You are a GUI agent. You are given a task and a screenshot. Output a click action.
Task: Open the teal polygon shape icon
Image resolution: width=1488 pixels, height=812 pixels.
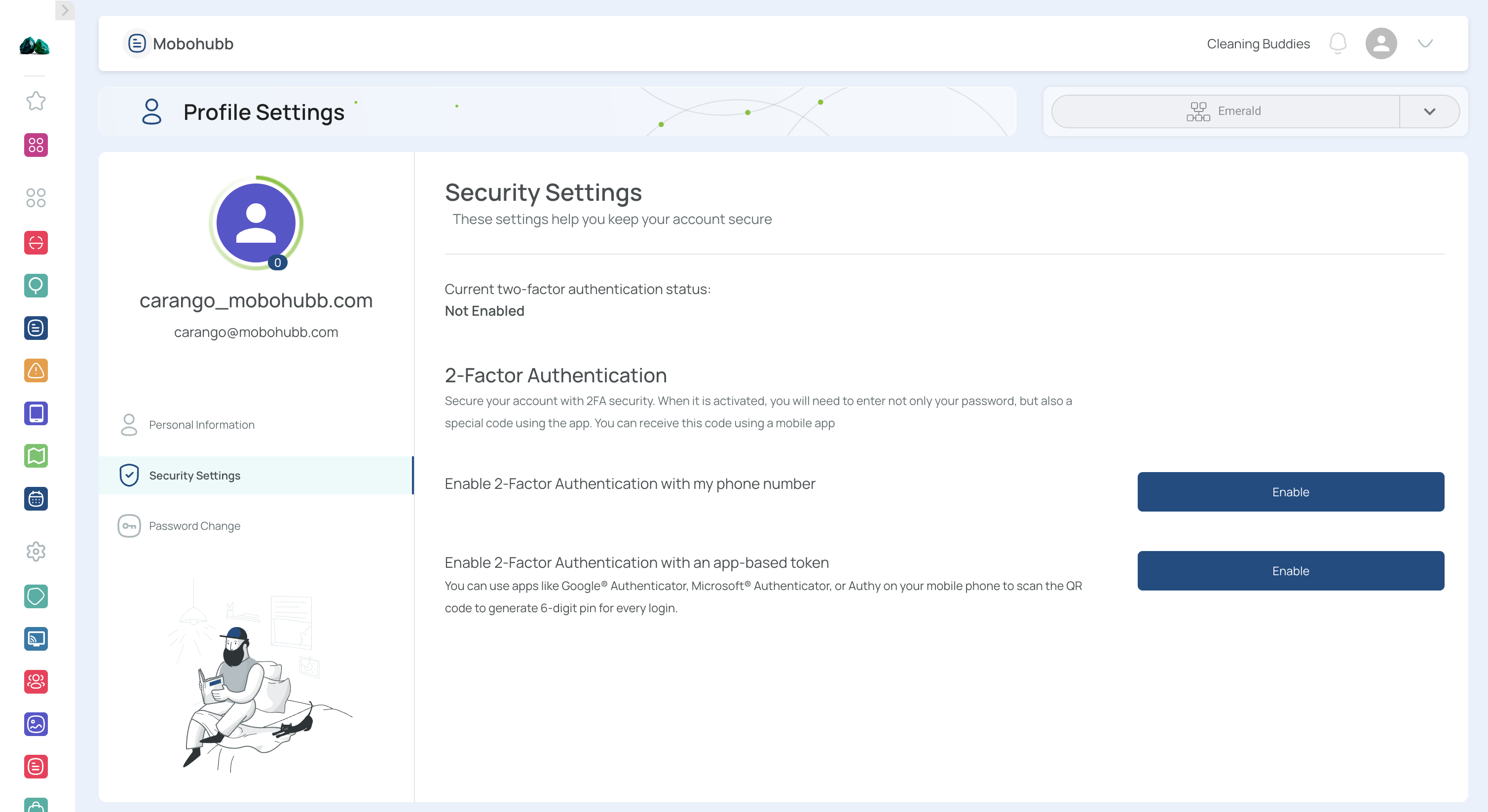pos(36,596)
